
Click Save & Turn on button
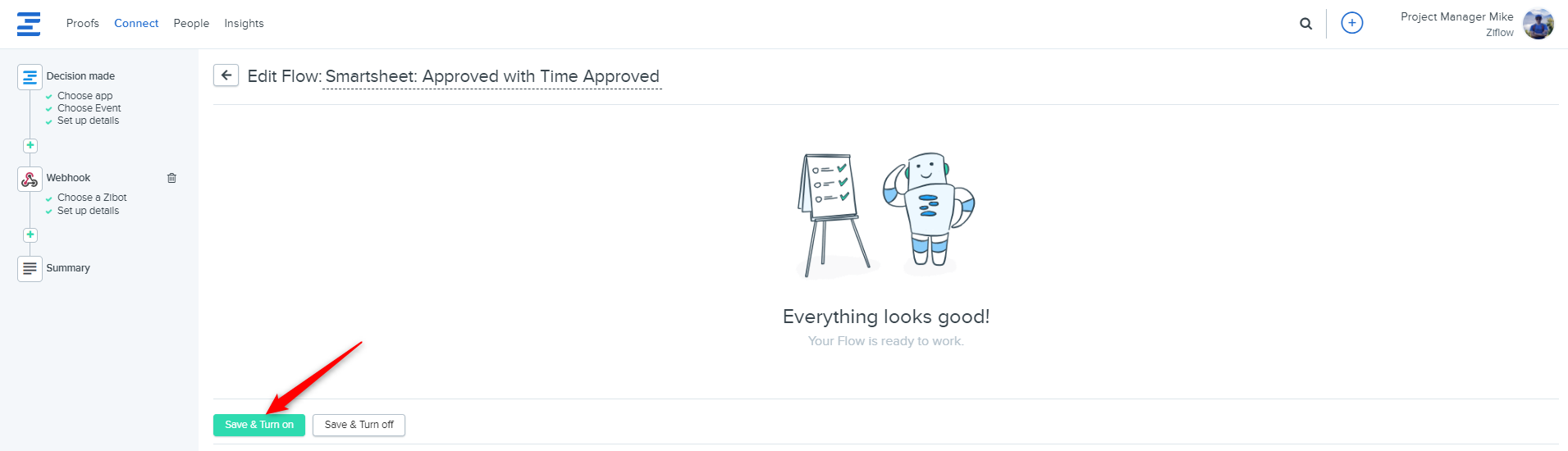click(259, 425)
